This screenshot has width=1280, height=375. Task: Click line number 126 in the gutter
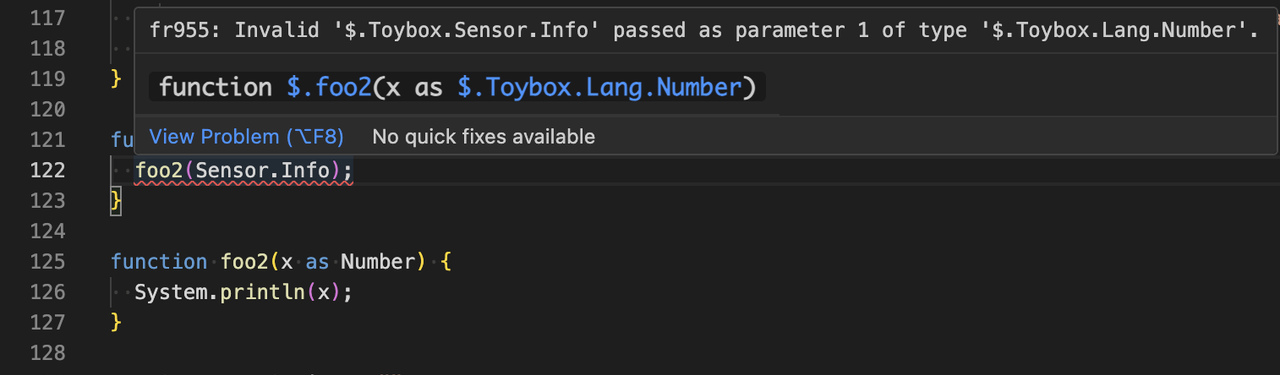(x=48, y=292)
